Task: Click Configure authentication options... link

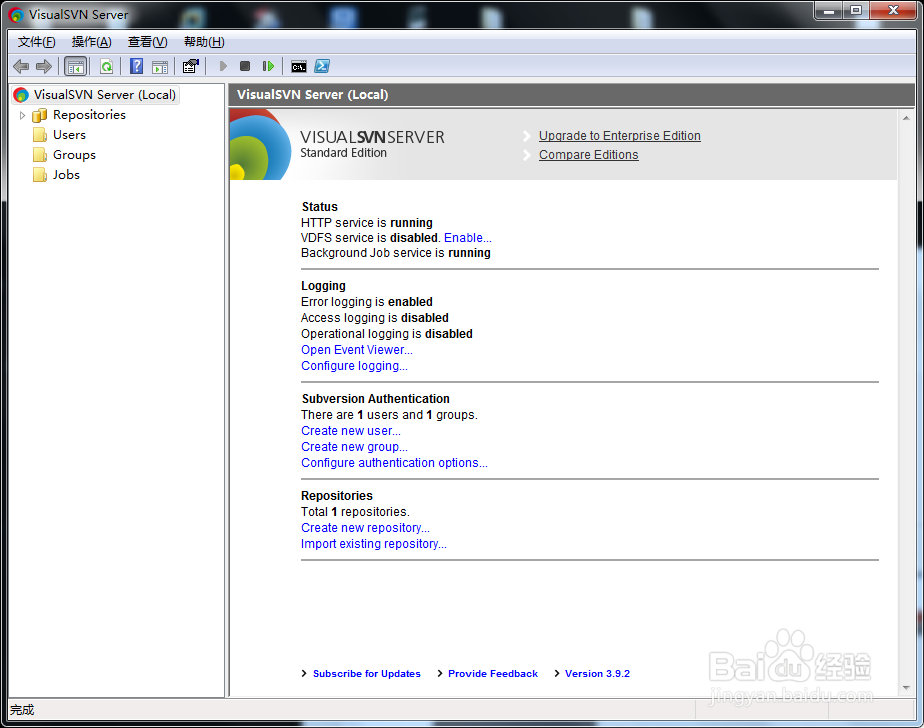Action: [394, 463]
